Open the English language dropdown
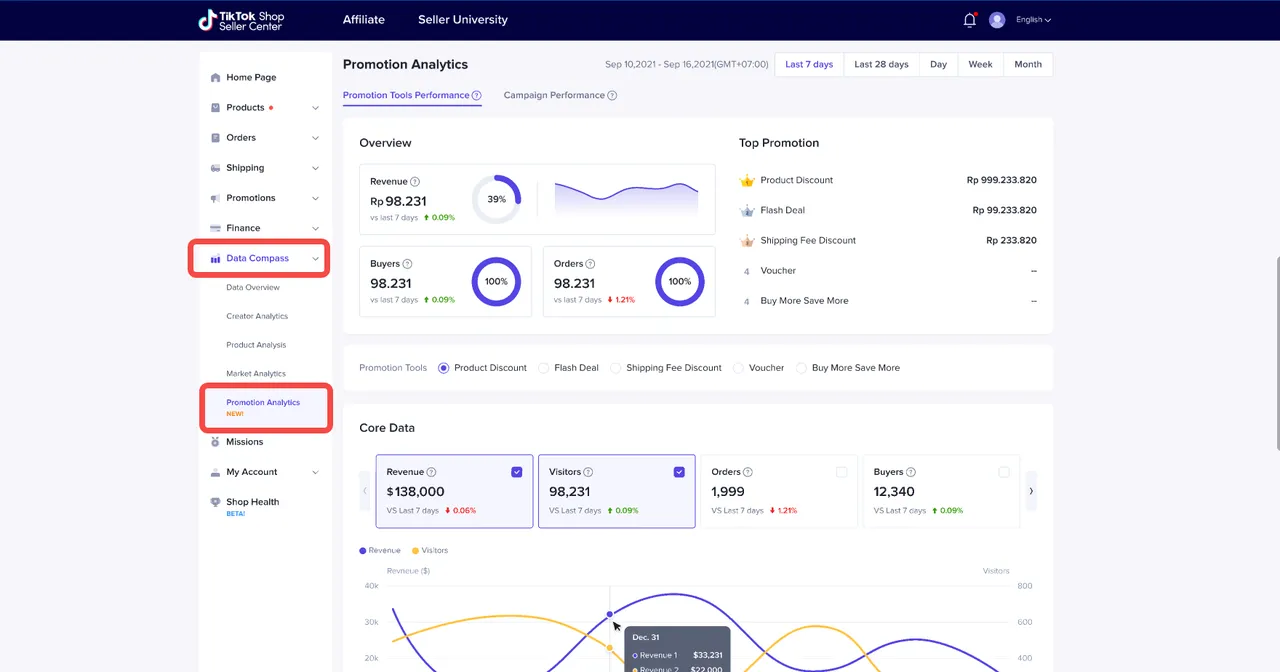Screen dimensions: 1280x672 (1033, 20)
